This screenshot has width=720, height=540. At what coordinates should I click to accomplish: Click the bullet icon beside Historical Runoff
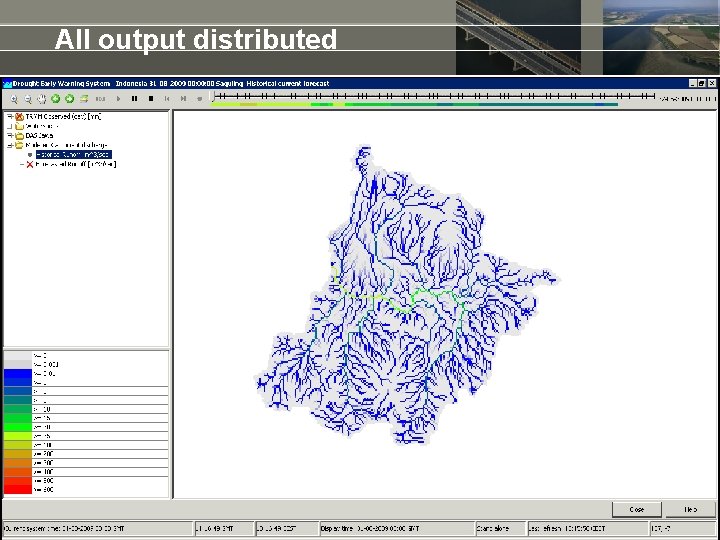30,155
